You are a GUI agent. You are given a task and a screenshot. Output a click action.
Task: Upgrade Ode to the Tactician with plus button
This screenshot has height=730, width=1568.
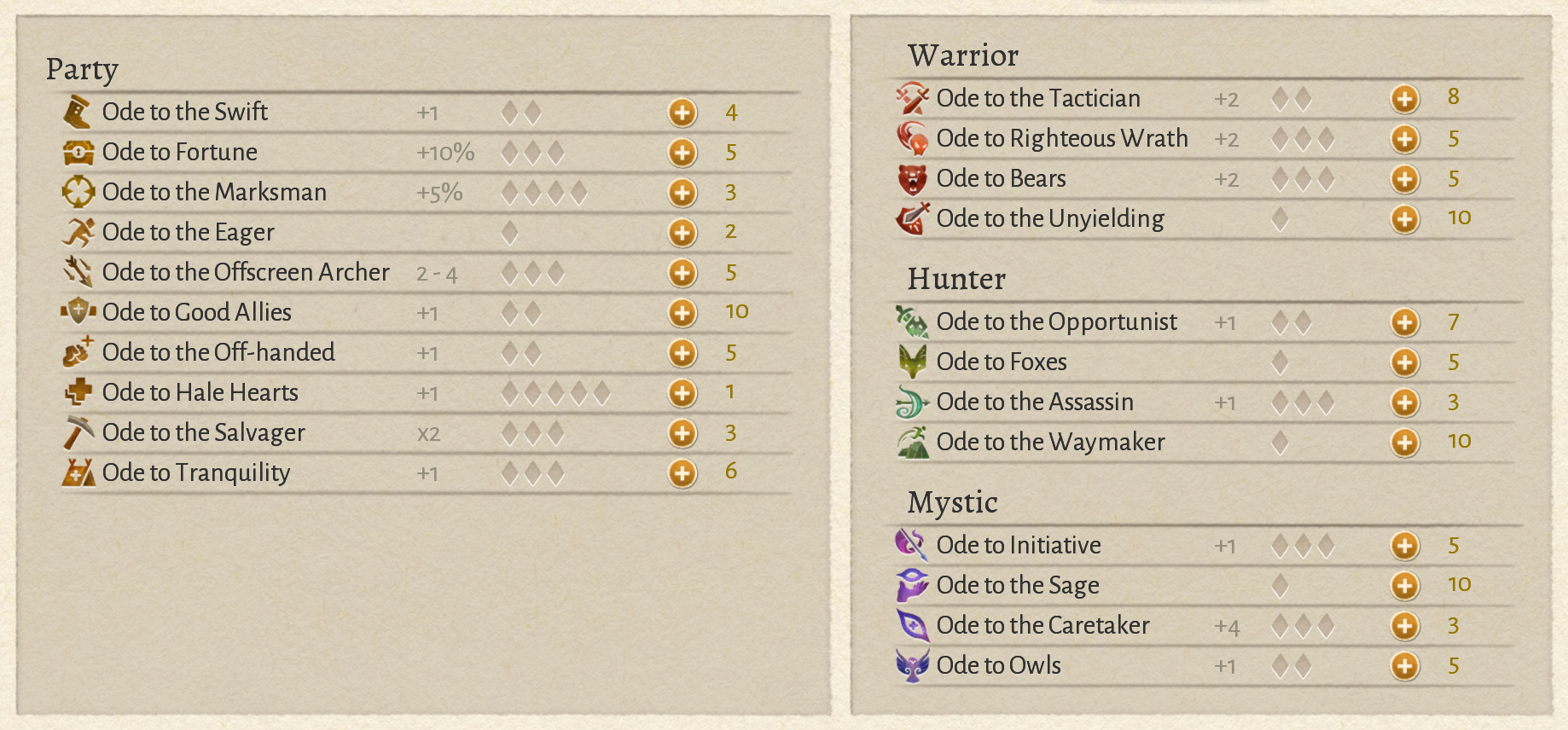click(1404, 99)
